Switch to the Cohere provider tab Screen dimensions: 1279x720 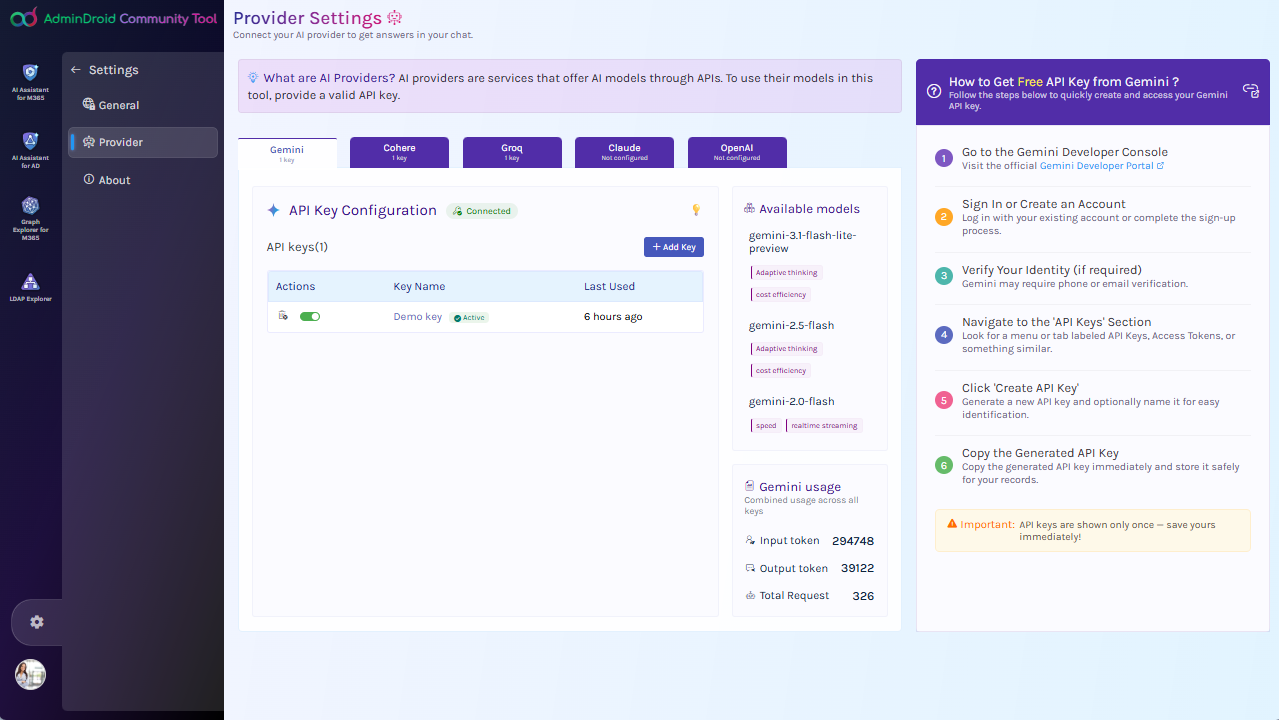tap(399, 152)
